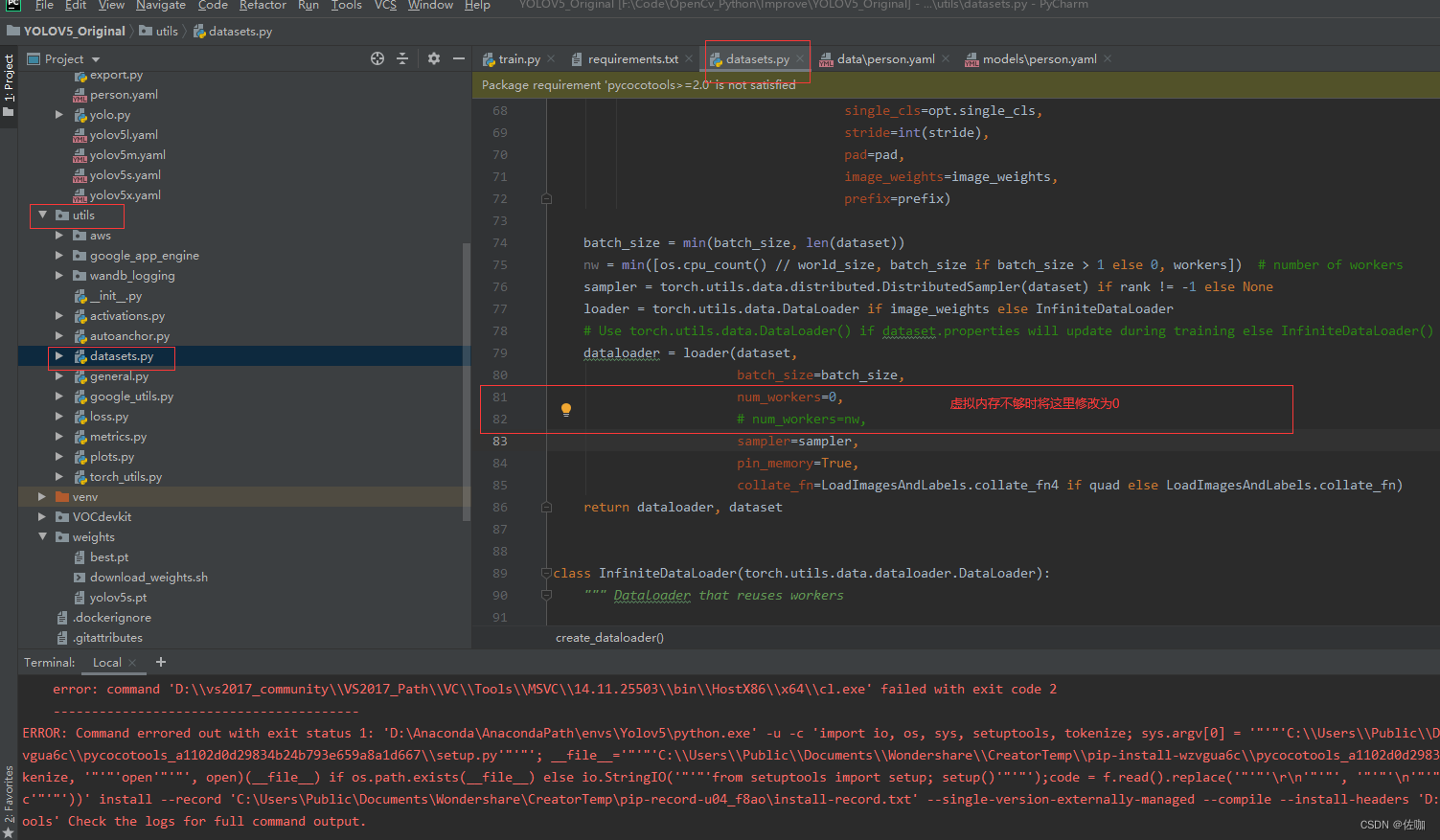Close the Local terminal tab
The image size is (1440, 840).
132,663
